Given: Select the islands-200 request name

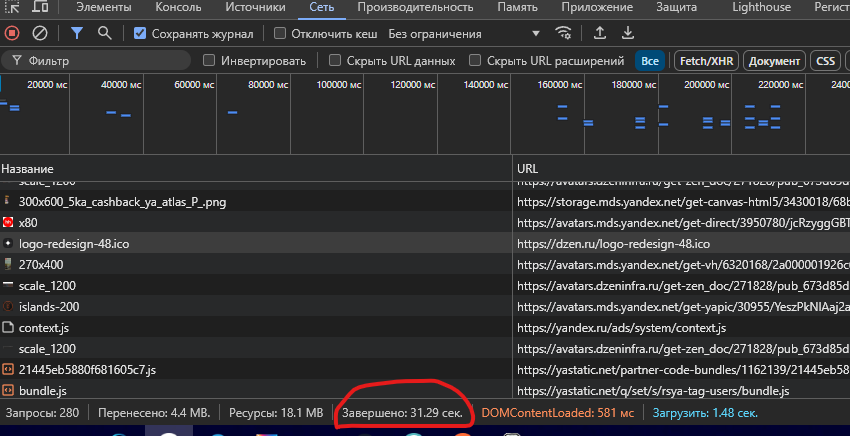Looking at the screenshot, I should 49,306.
